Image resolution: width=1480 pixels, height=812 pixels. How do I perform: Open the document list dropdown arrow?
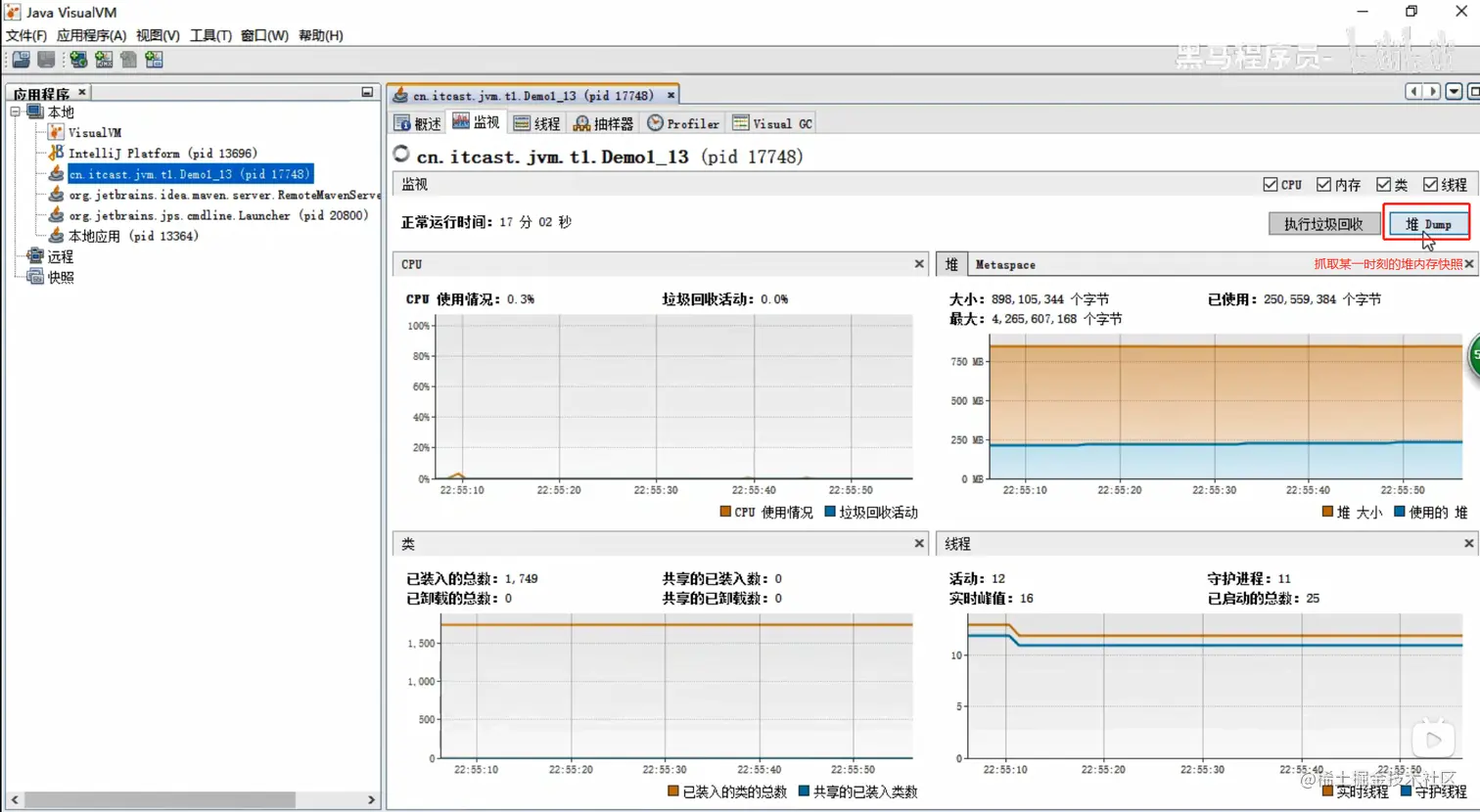1455,91
